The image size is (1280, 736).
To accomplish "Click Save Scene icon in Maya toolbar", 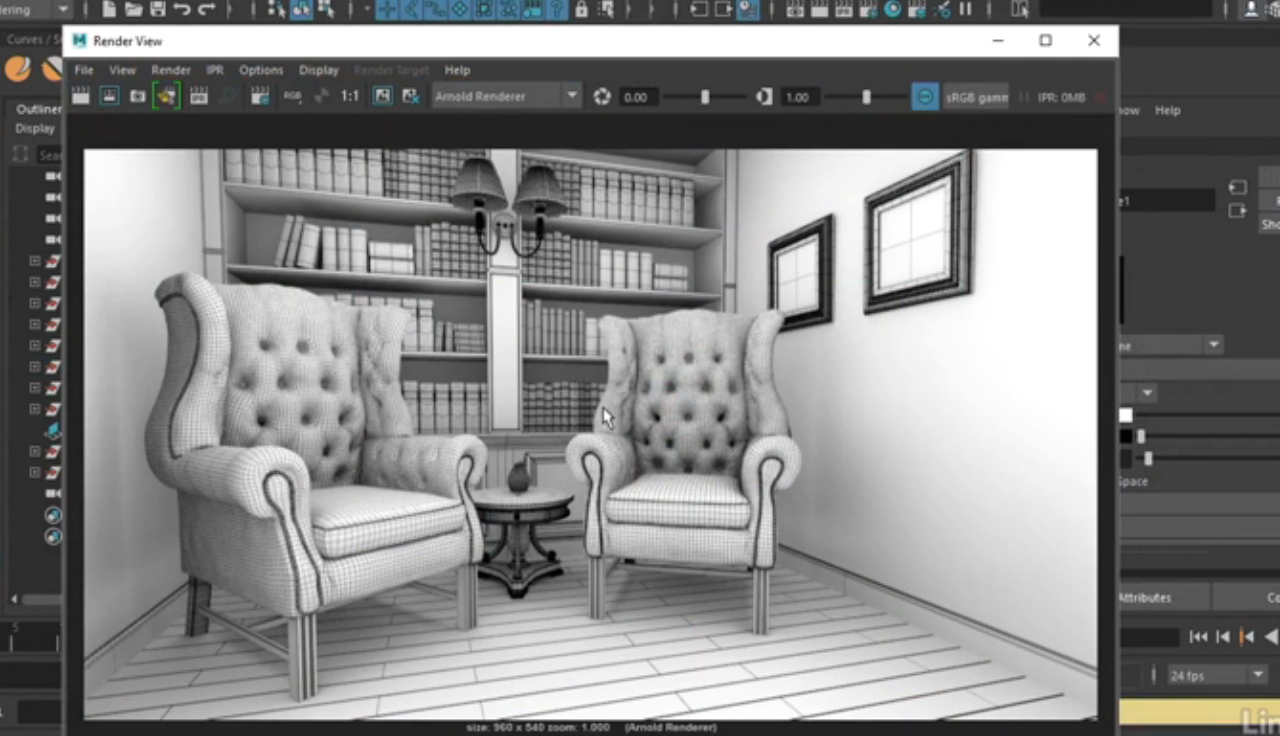I will 157,10.
